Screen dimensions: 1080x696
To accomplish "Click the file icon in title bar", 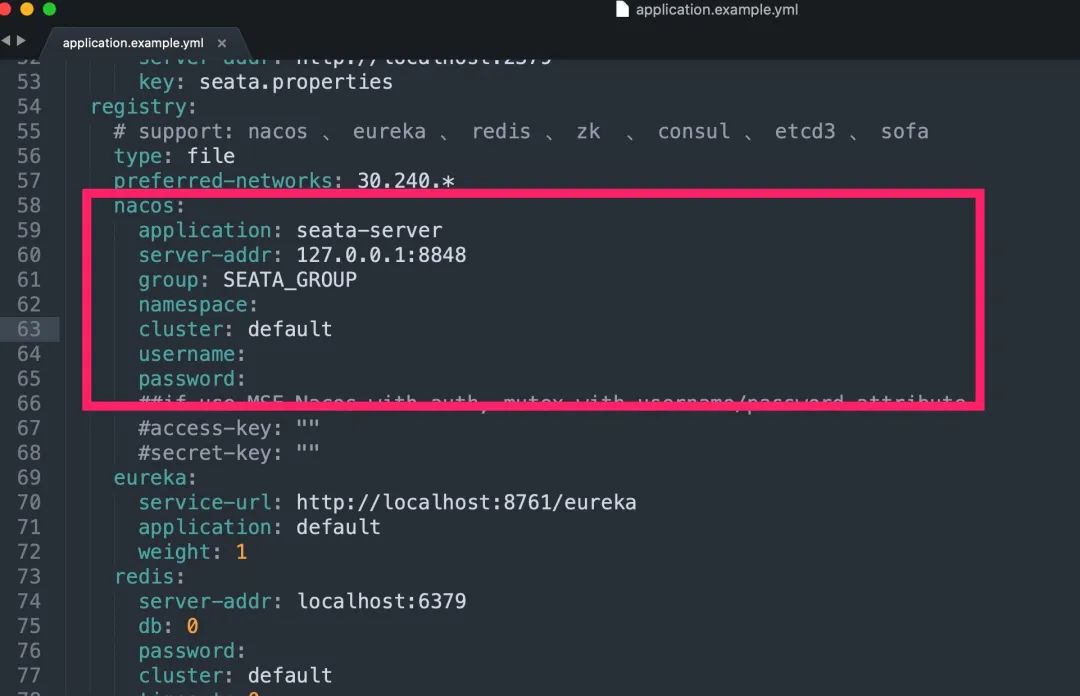I will [x=622, y=10].
